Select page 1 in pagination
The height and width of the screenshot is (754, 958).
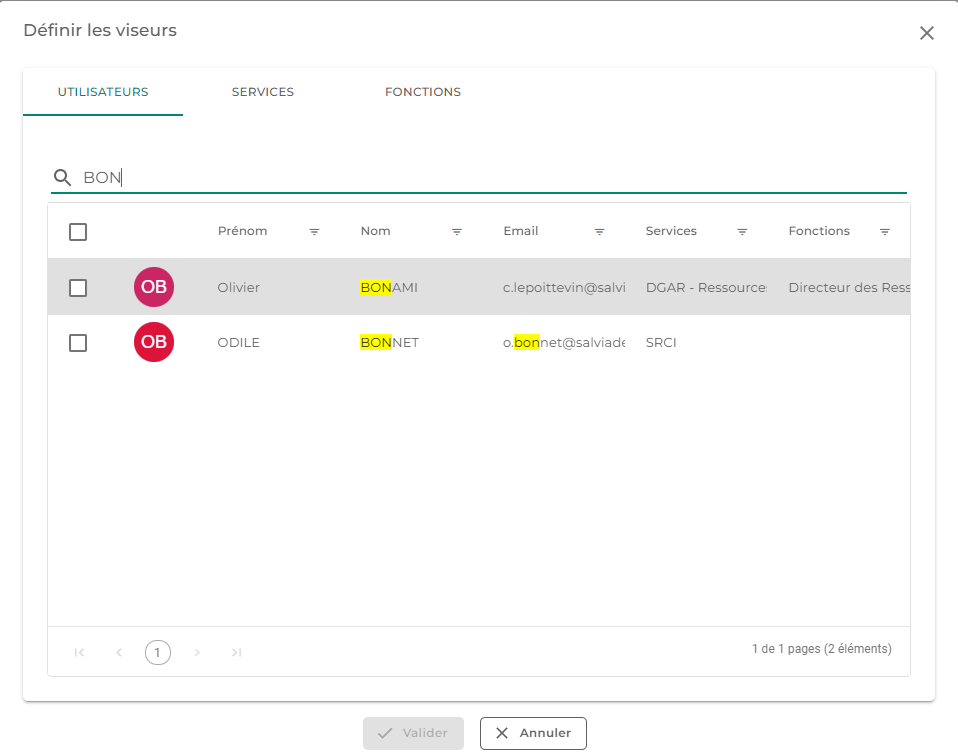pos(158,653)
